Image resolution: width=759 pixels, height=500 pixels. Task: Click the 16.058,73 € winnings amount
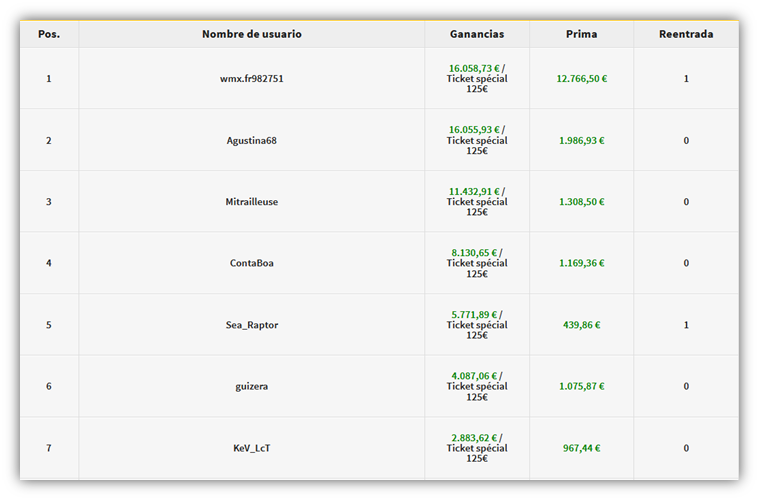pos(474,68)
